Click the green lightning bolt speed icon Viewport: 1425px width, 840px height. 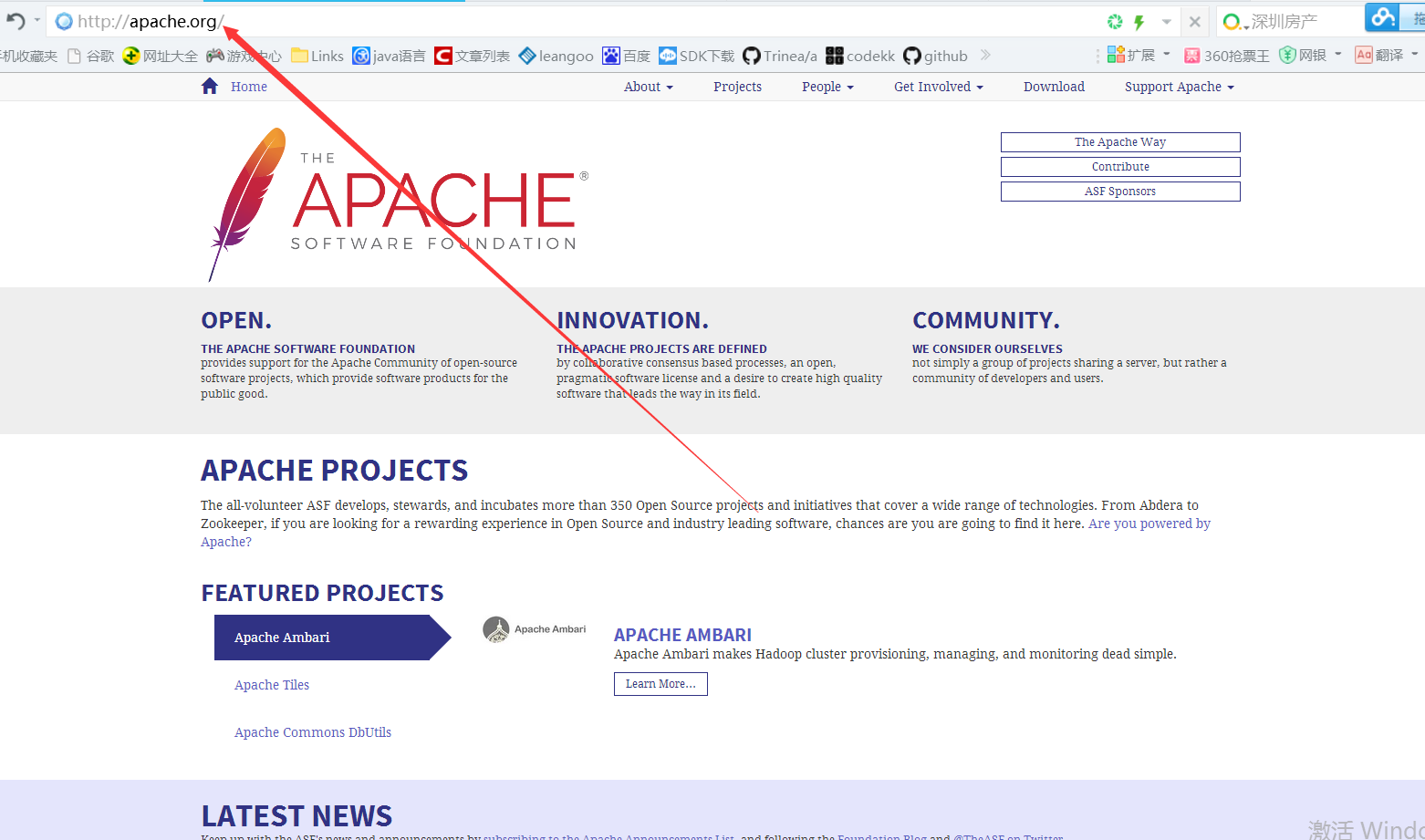tap(1139, 22)
